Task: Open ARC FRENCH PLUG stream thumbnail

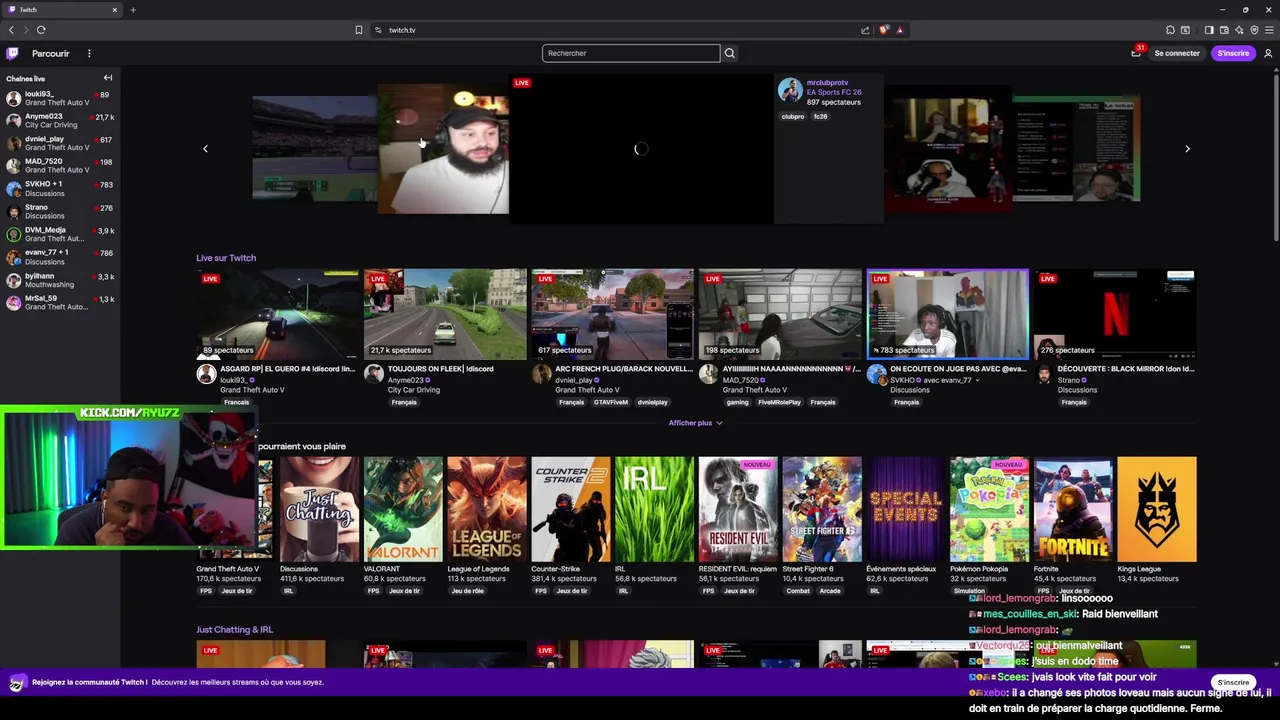Action: coord(613,314)
